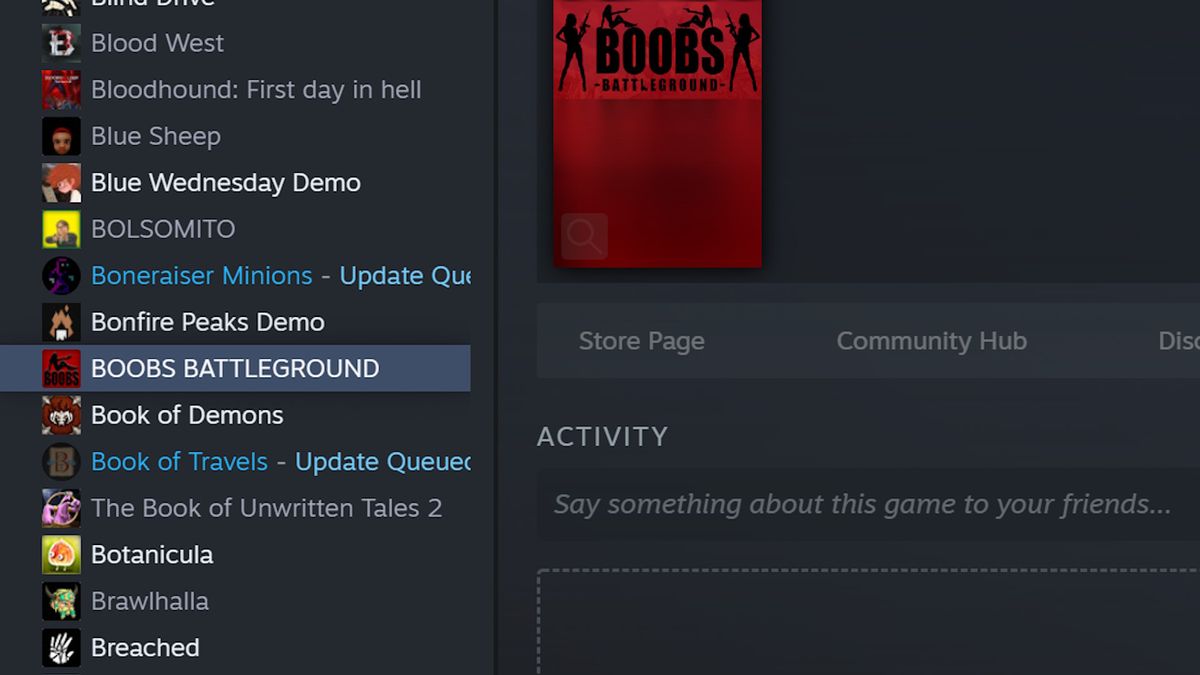Click the magnifier icon on the game cover
The height and width of the screenshot is (675, 1200).
coord(584,237)
